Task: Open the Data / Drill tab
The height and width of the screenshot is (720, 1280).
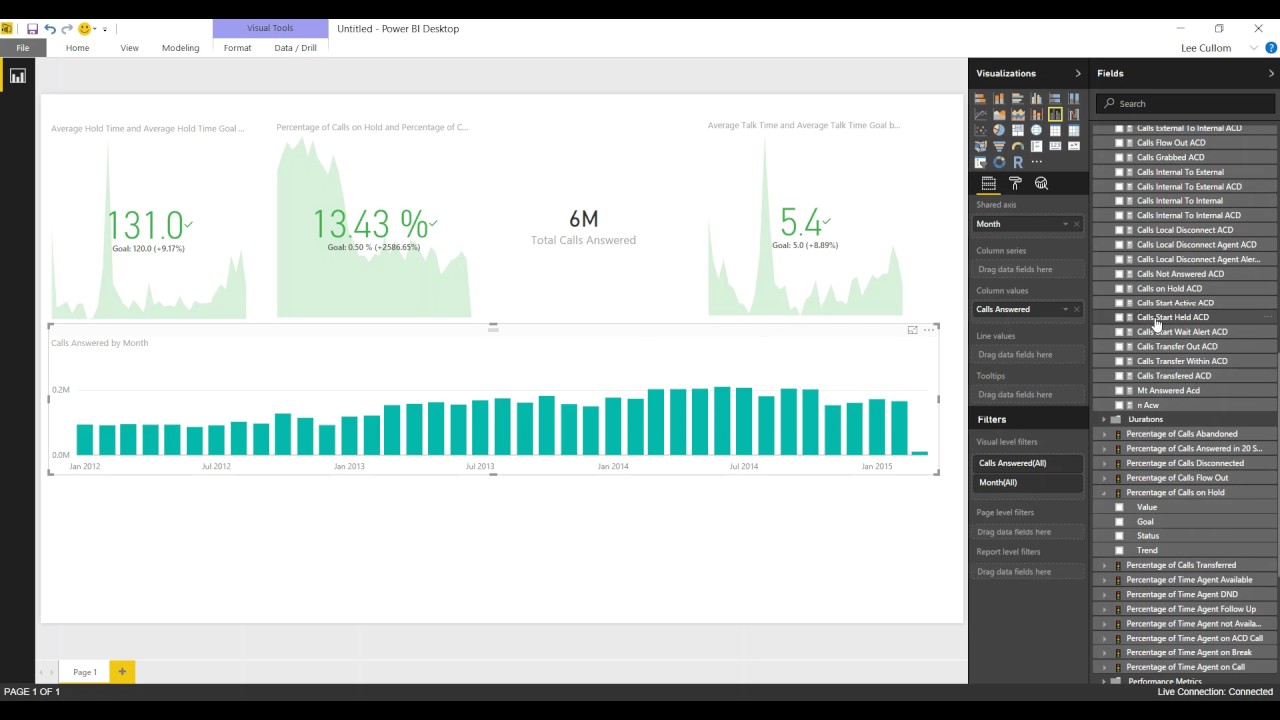Action: click(x=295, y=48)
